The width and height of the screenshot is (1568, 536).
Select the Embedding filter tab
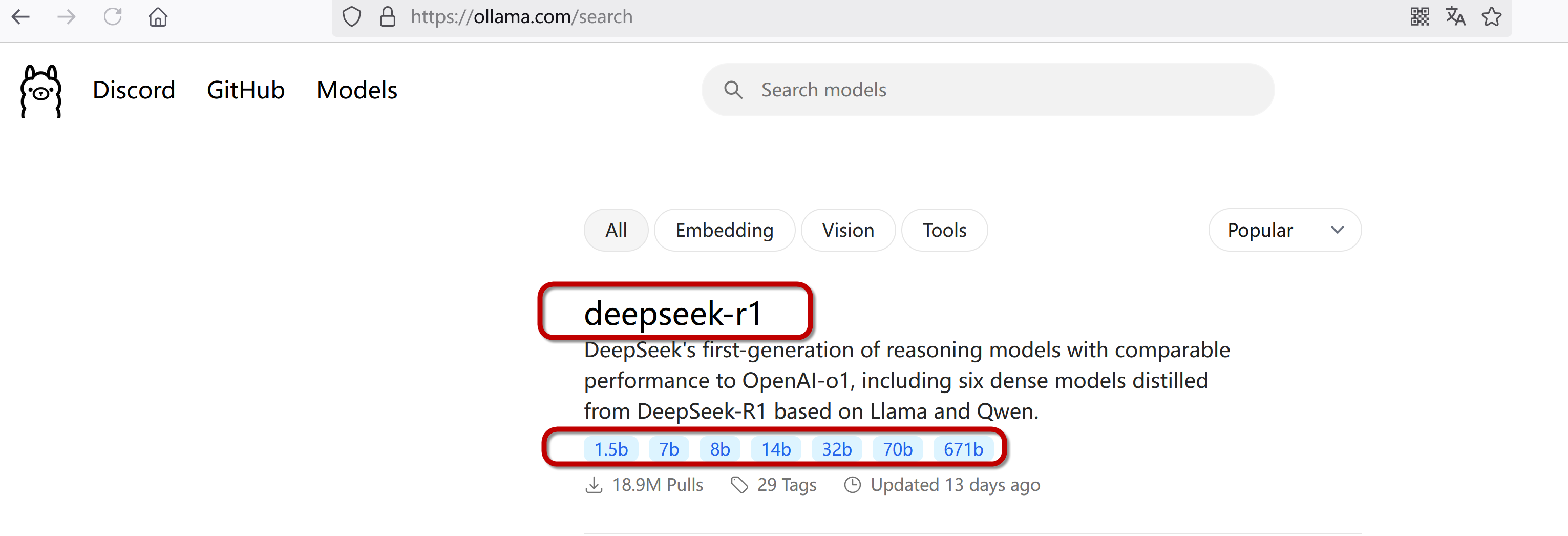click(725, 230)
